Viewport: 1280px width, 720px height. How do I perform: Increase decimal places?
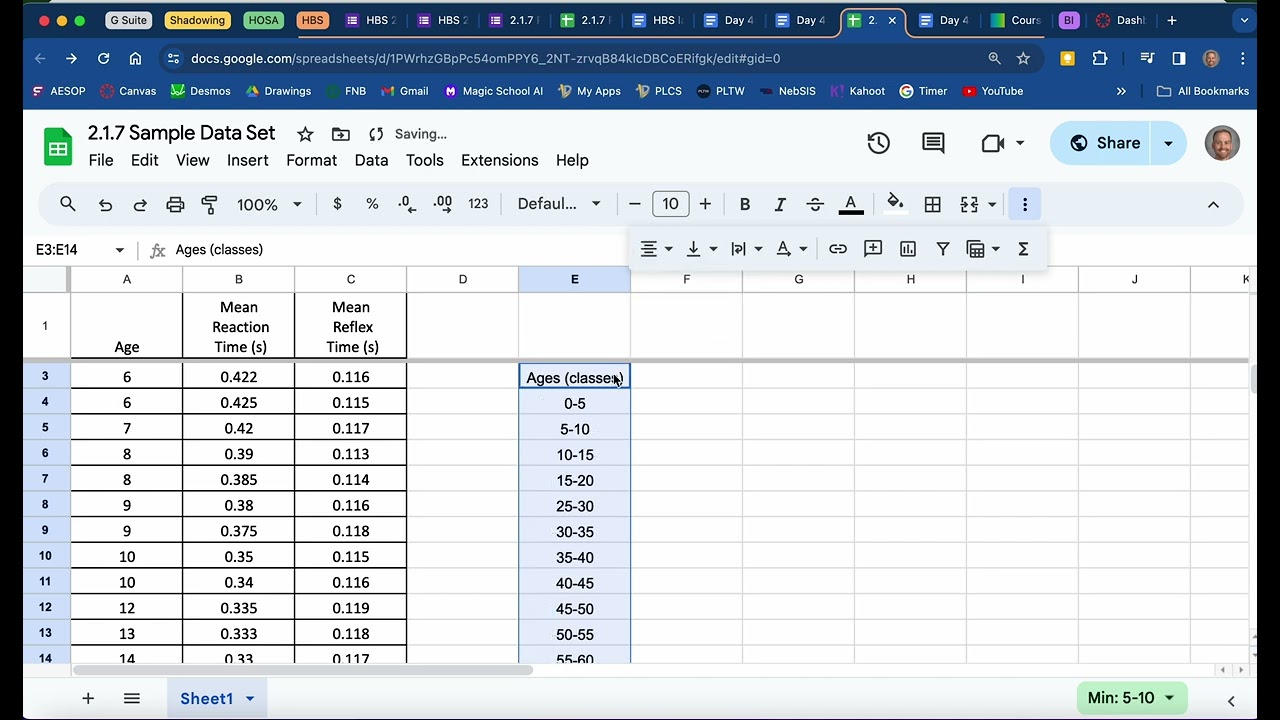tap(443, 204)
